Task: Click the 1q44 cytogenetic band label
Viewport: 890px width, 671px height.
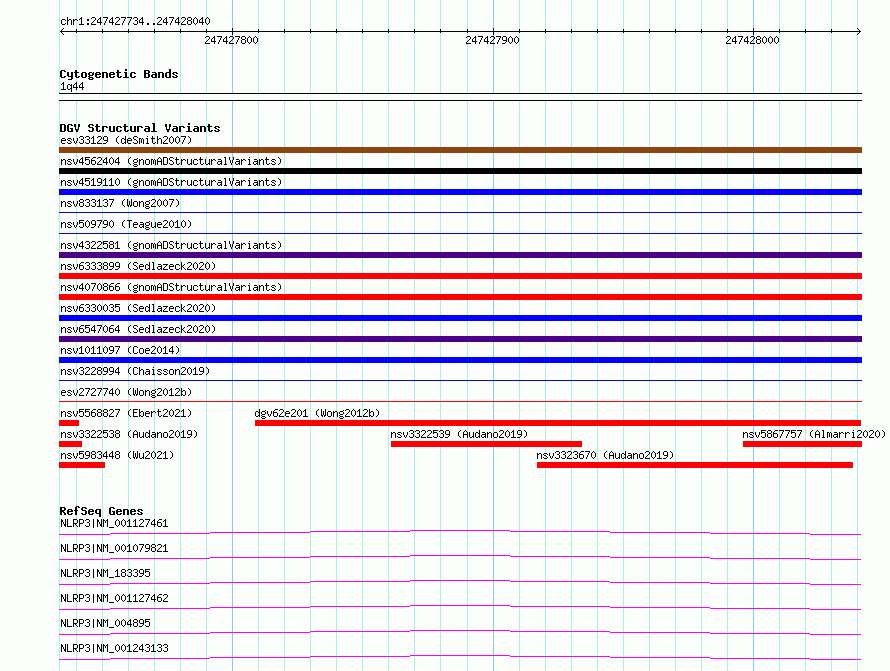Action: (x=72, y=87)
